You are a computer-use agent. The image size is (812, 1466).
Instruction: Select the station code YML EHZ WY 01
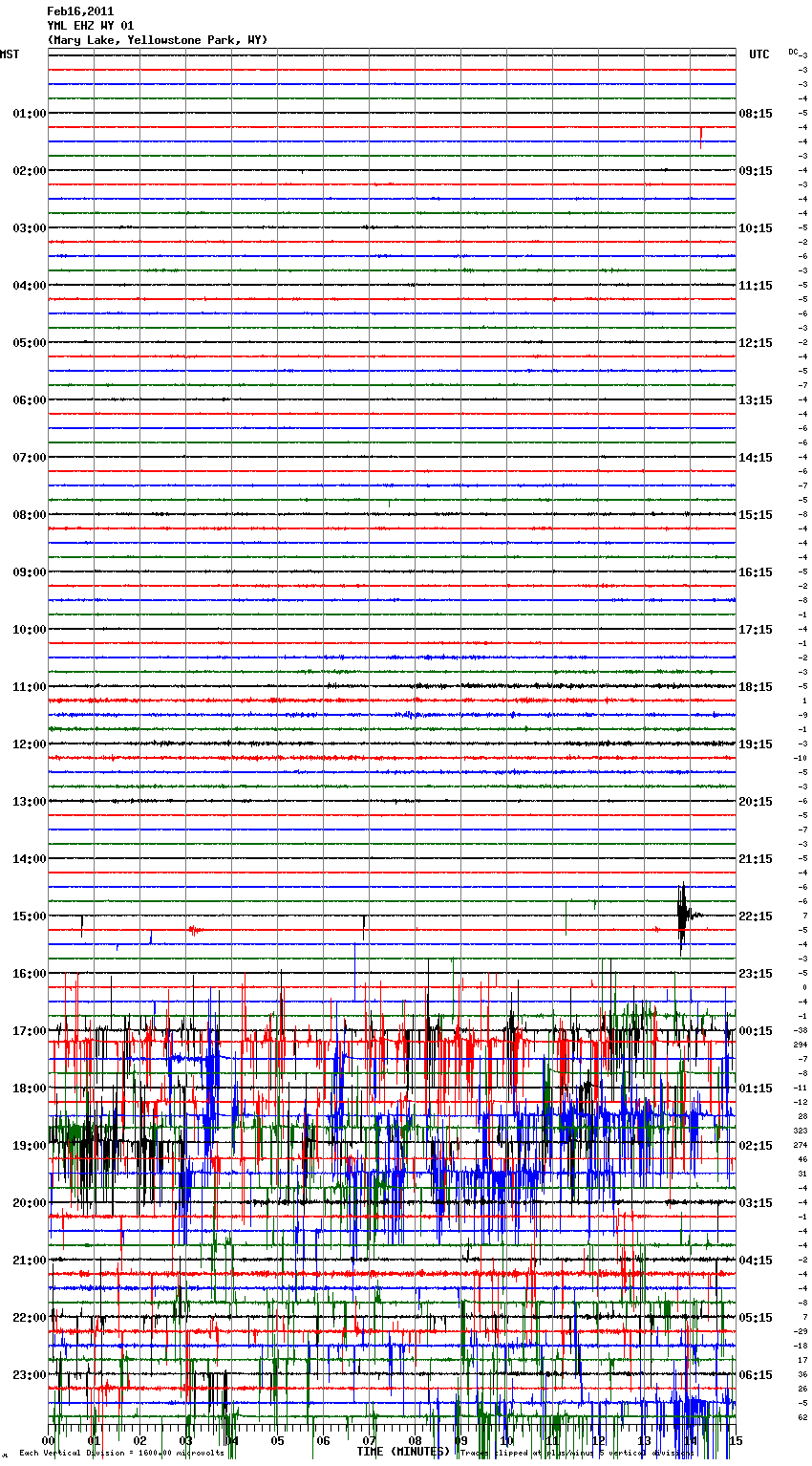point(91,26)
